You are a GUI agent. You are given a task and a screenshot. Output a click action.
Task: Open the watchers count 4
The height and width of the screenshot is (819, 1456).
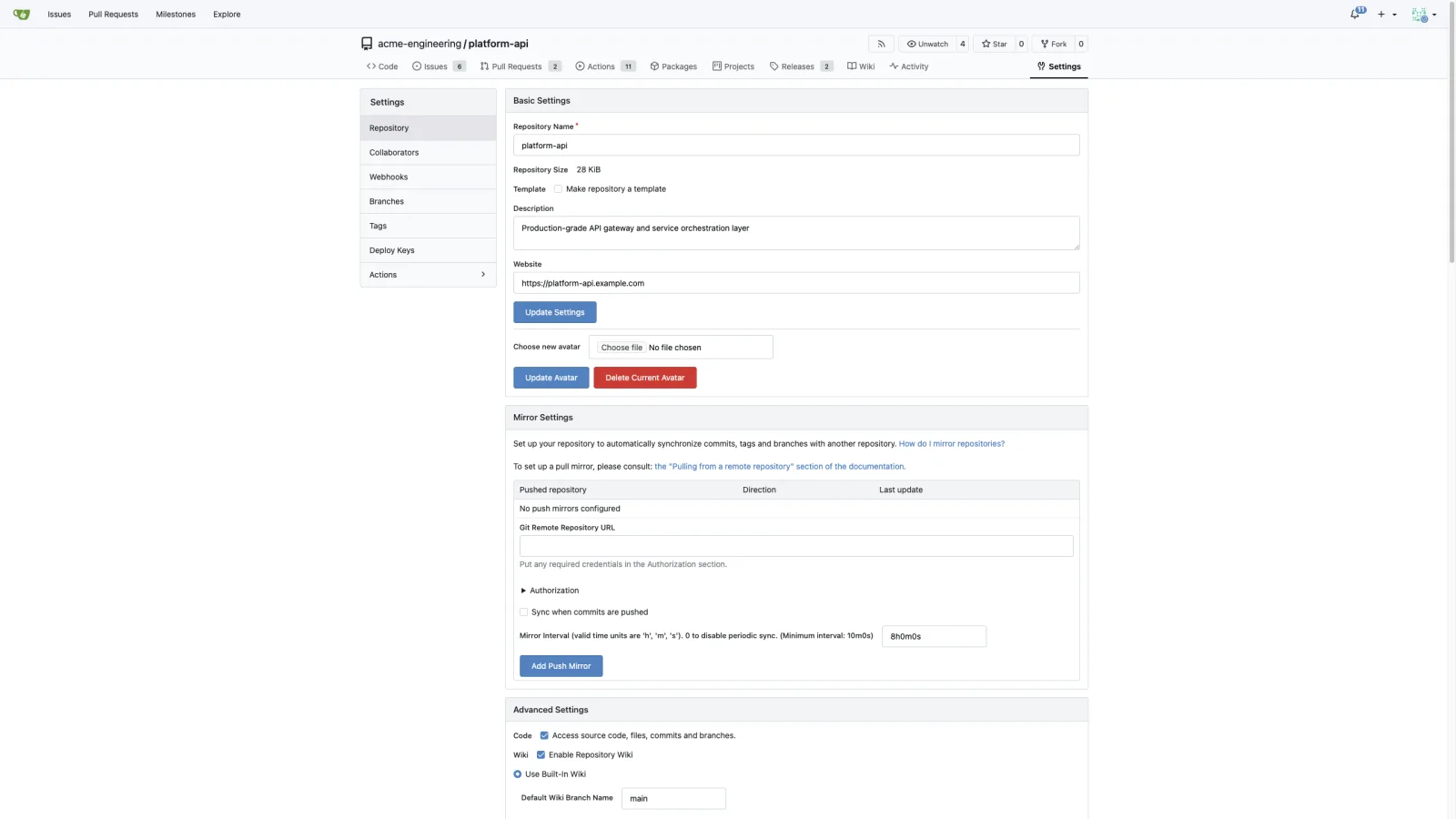coord(962,44)
